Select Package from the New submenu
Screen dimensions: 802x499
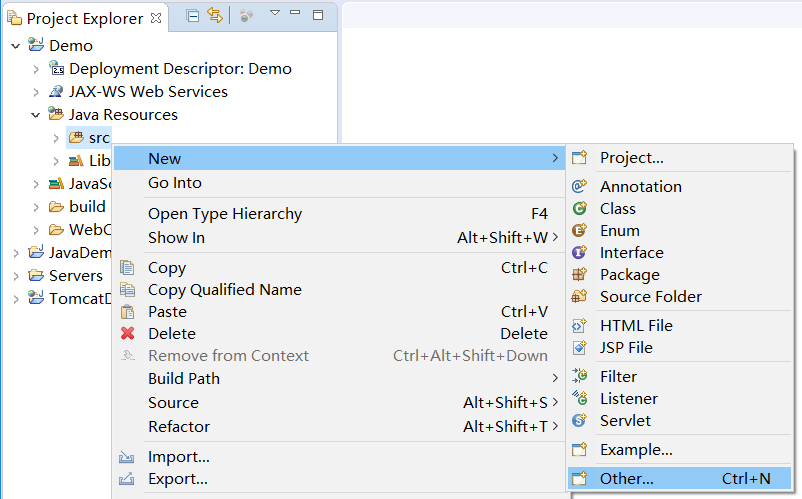629,275
